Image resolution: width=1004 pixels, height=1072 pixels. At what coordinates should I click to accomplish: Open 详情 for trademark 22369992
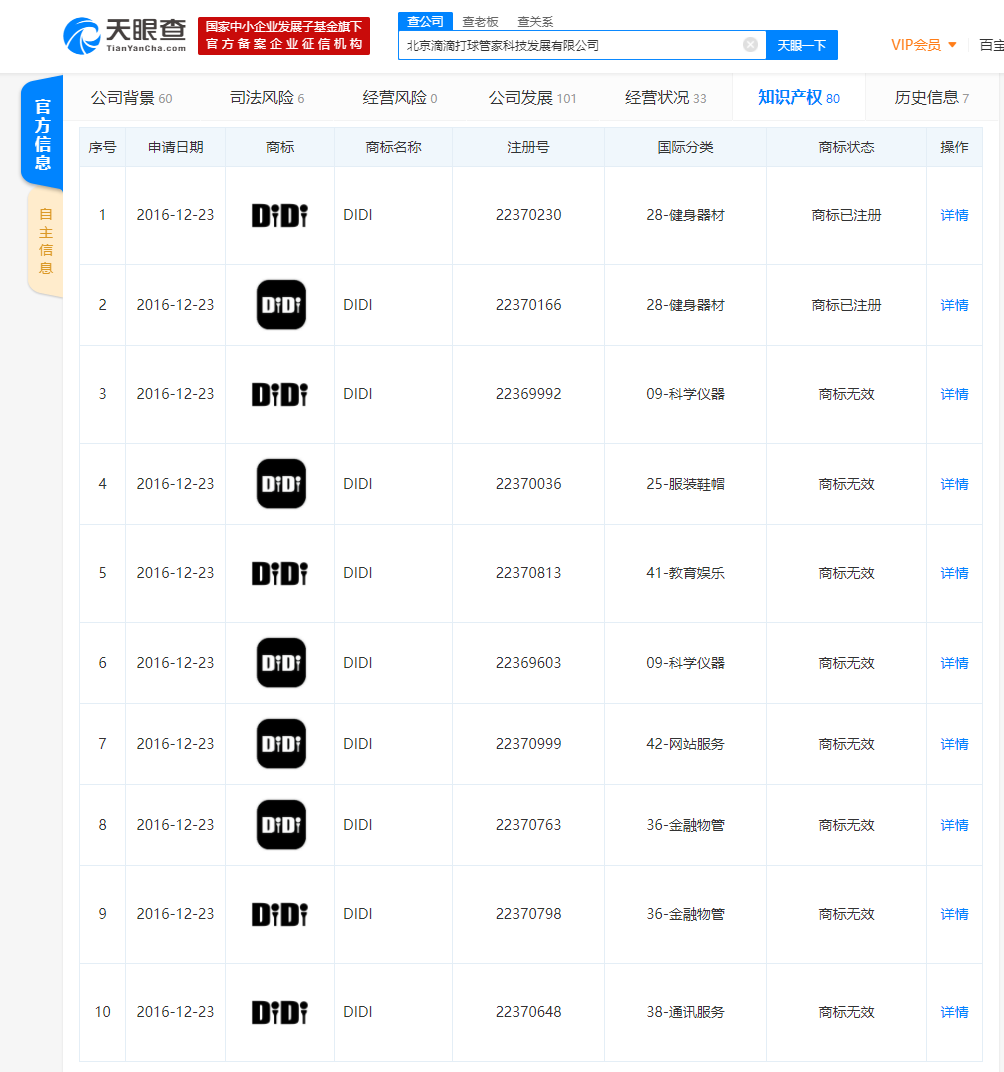(x=954, y=394)
